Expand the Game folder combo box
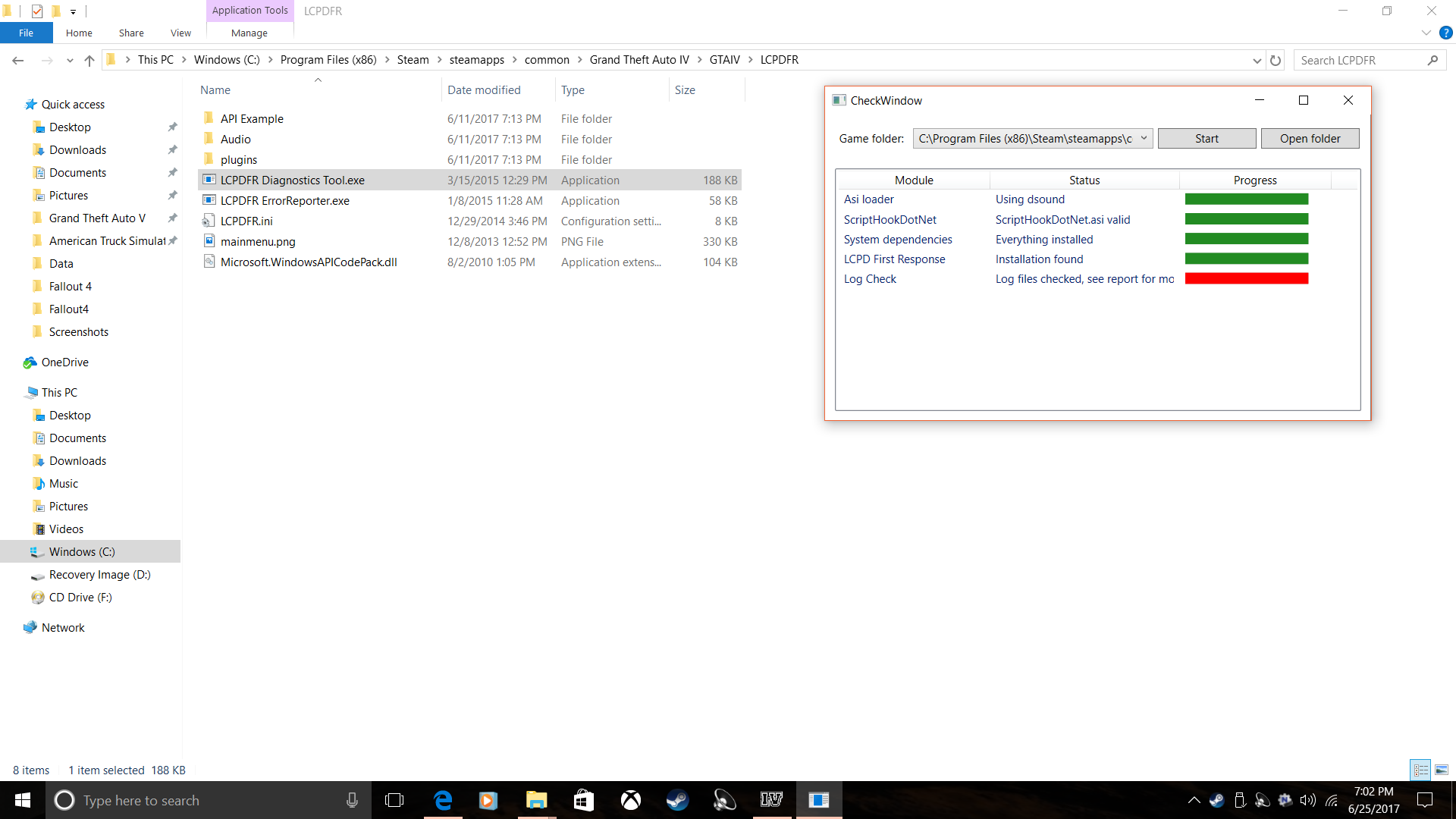Screen dimensions: 1456x819 [1144, 138]
